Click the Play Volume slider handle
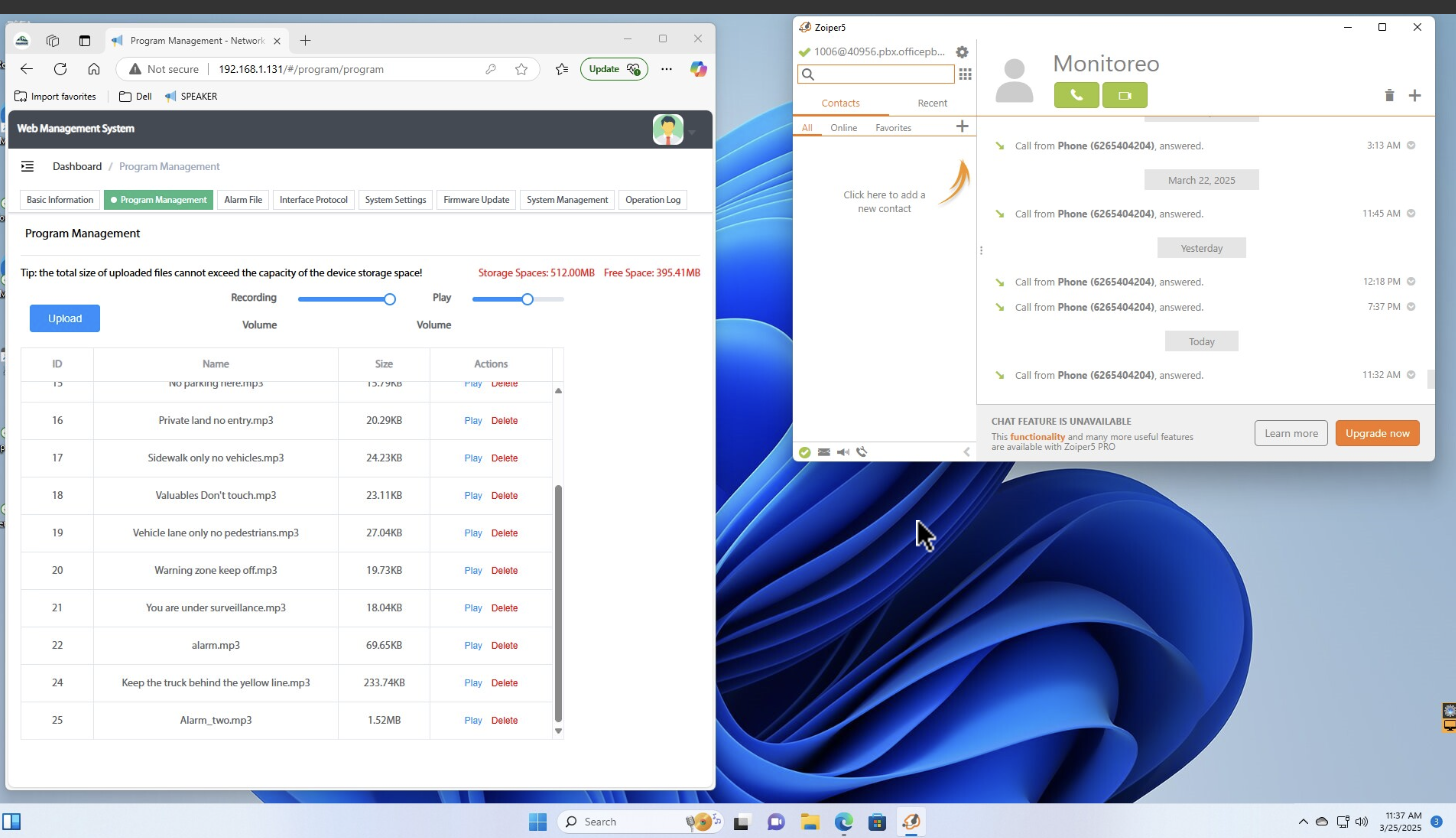The image size is (1456, 838). (527, 299)
